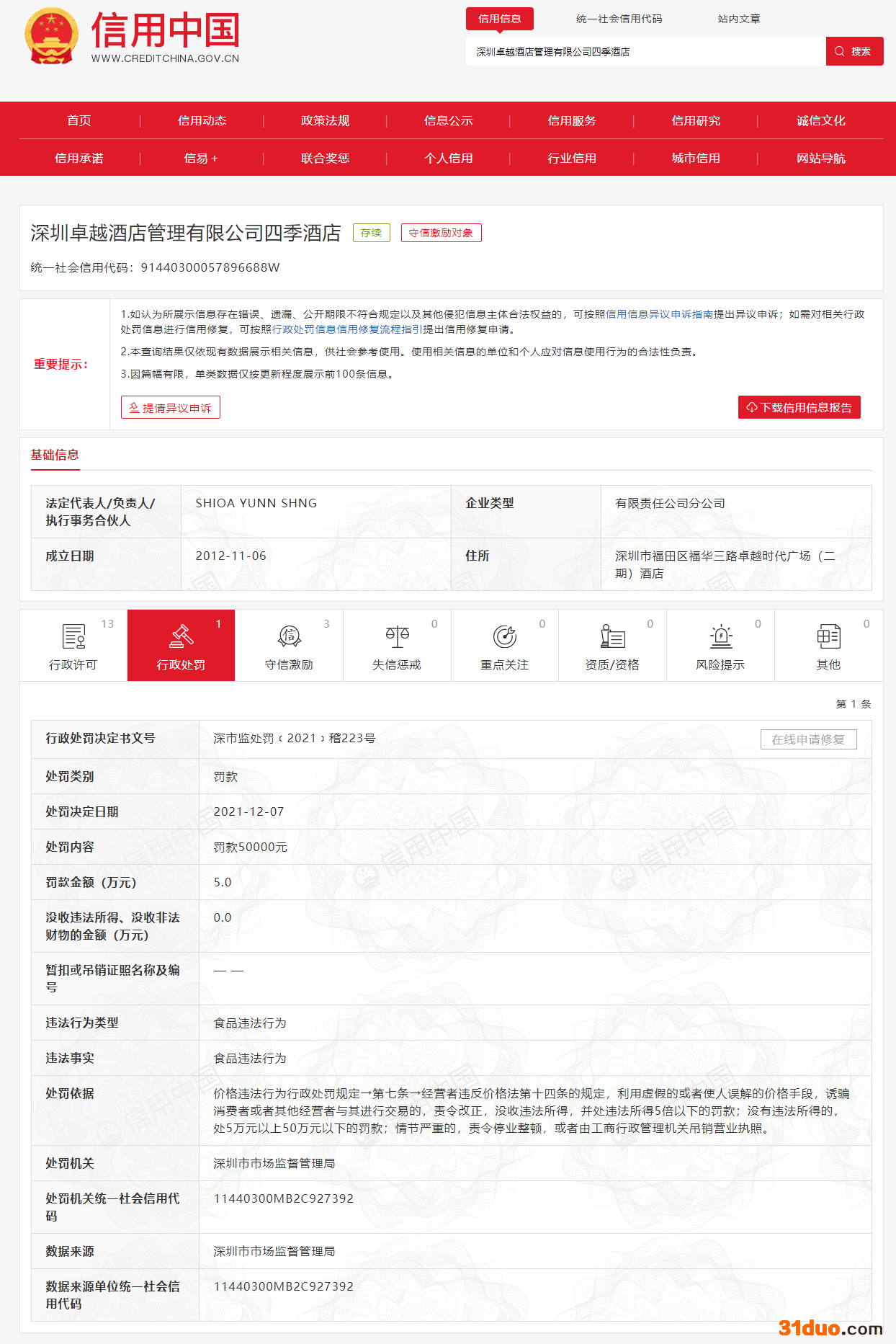The width and height of the screenshot is (896, 1344).
Task: Click the 风险提示 alarm icon
Action: point(720,636)
